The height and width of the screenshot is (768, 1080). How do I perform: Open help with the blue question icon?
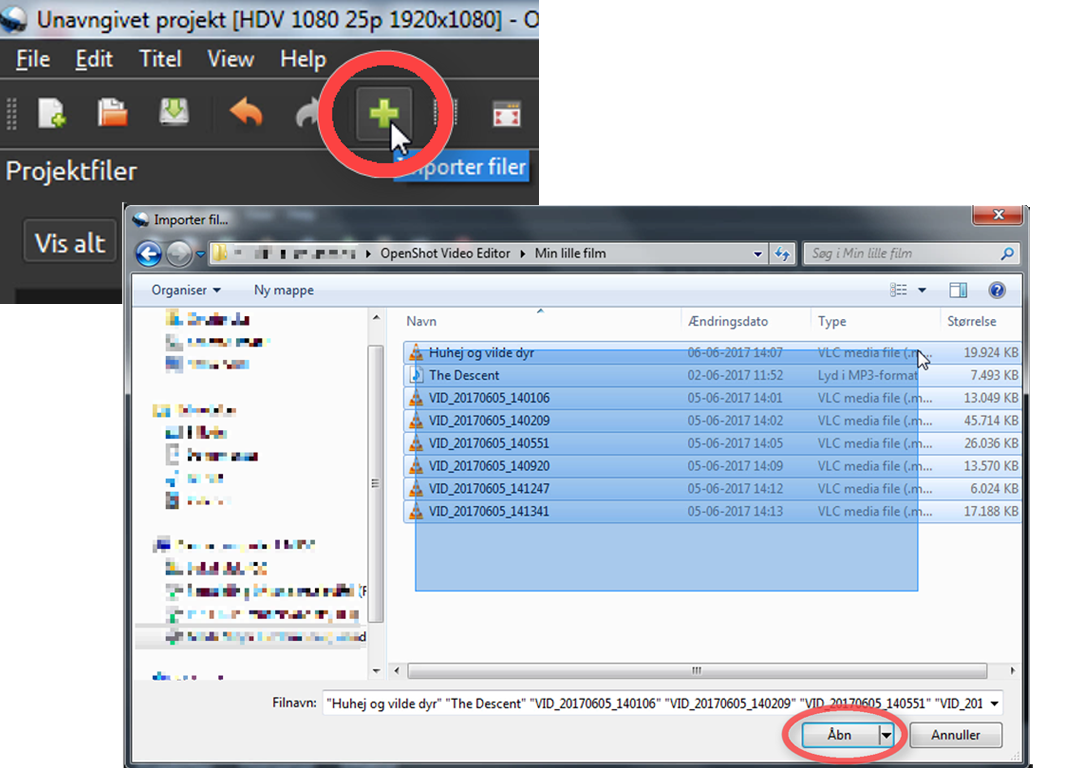pos(997,290)
